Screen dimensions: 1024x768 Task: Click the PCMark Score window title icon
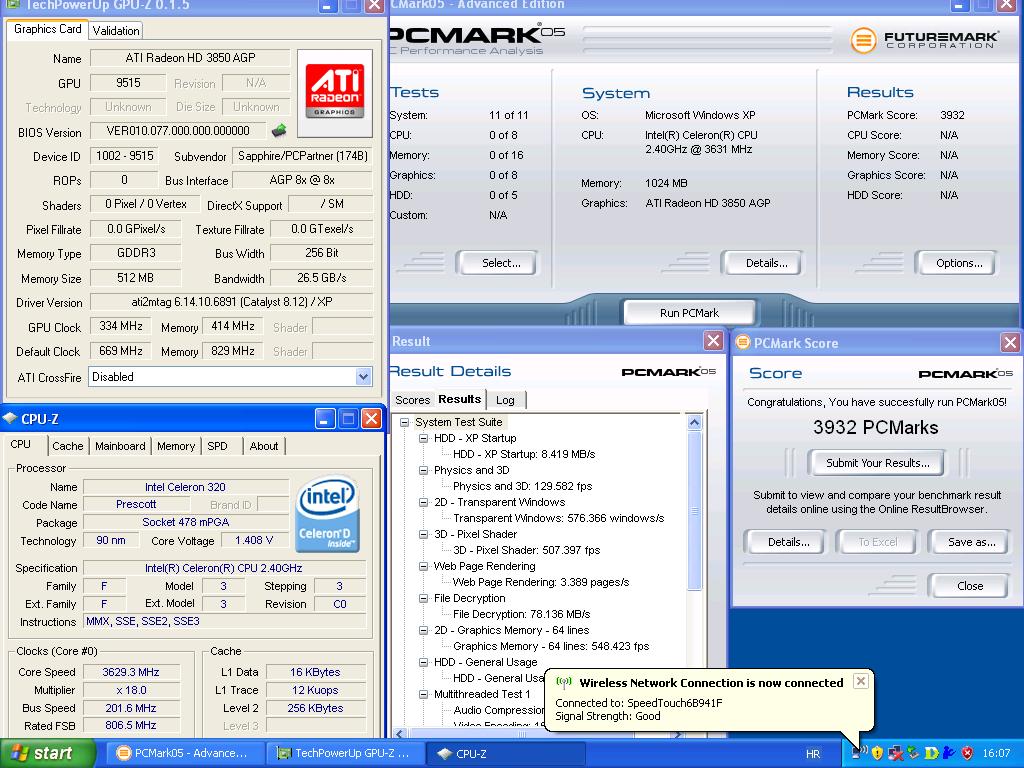tap(743, 342)
